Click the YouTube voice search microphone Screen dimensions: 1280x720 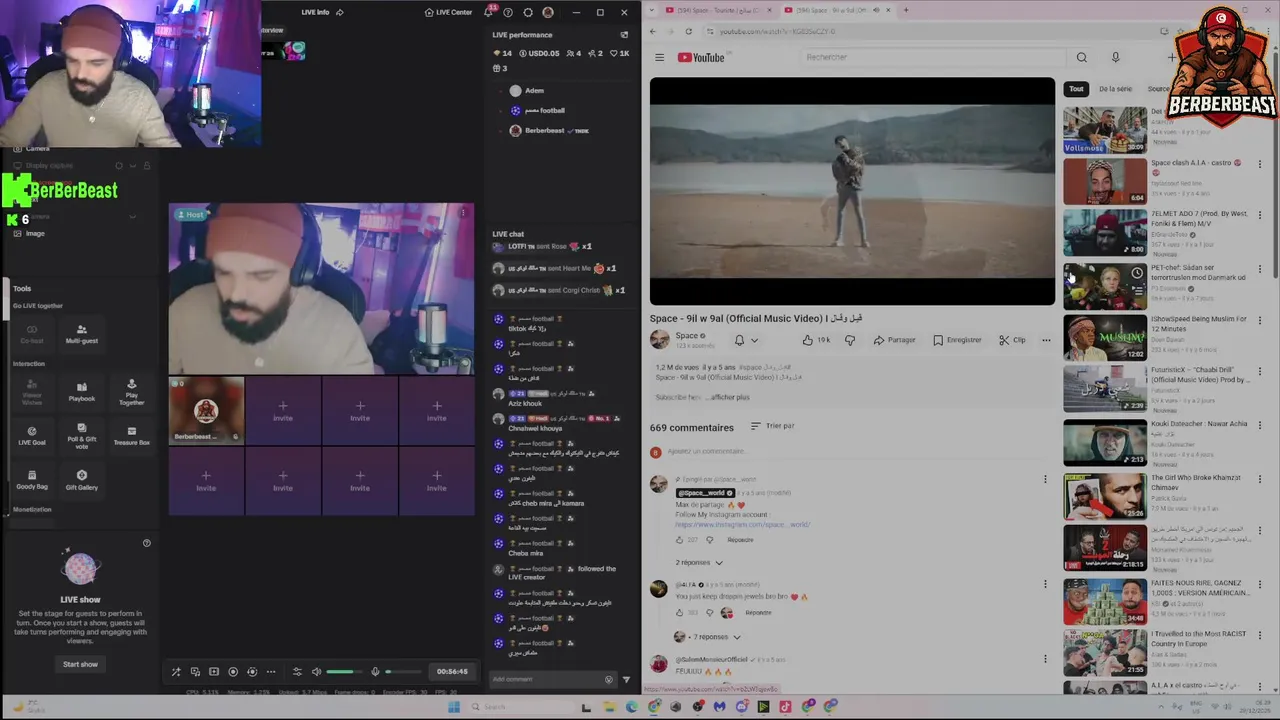(x=1115, y=57)
